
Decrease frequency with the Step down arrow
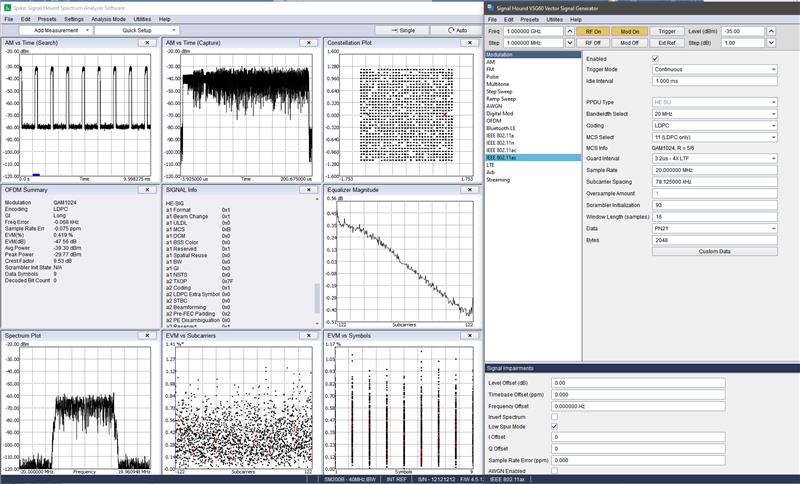(570, 43)
